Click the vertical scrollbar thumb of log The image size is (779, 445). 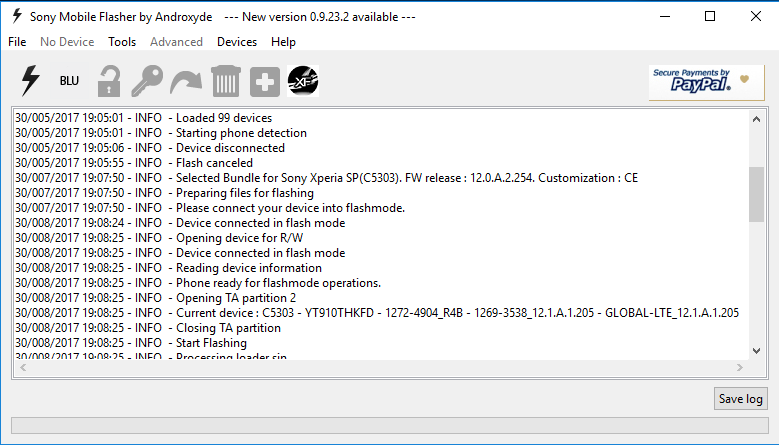click(x=756, y=194)
